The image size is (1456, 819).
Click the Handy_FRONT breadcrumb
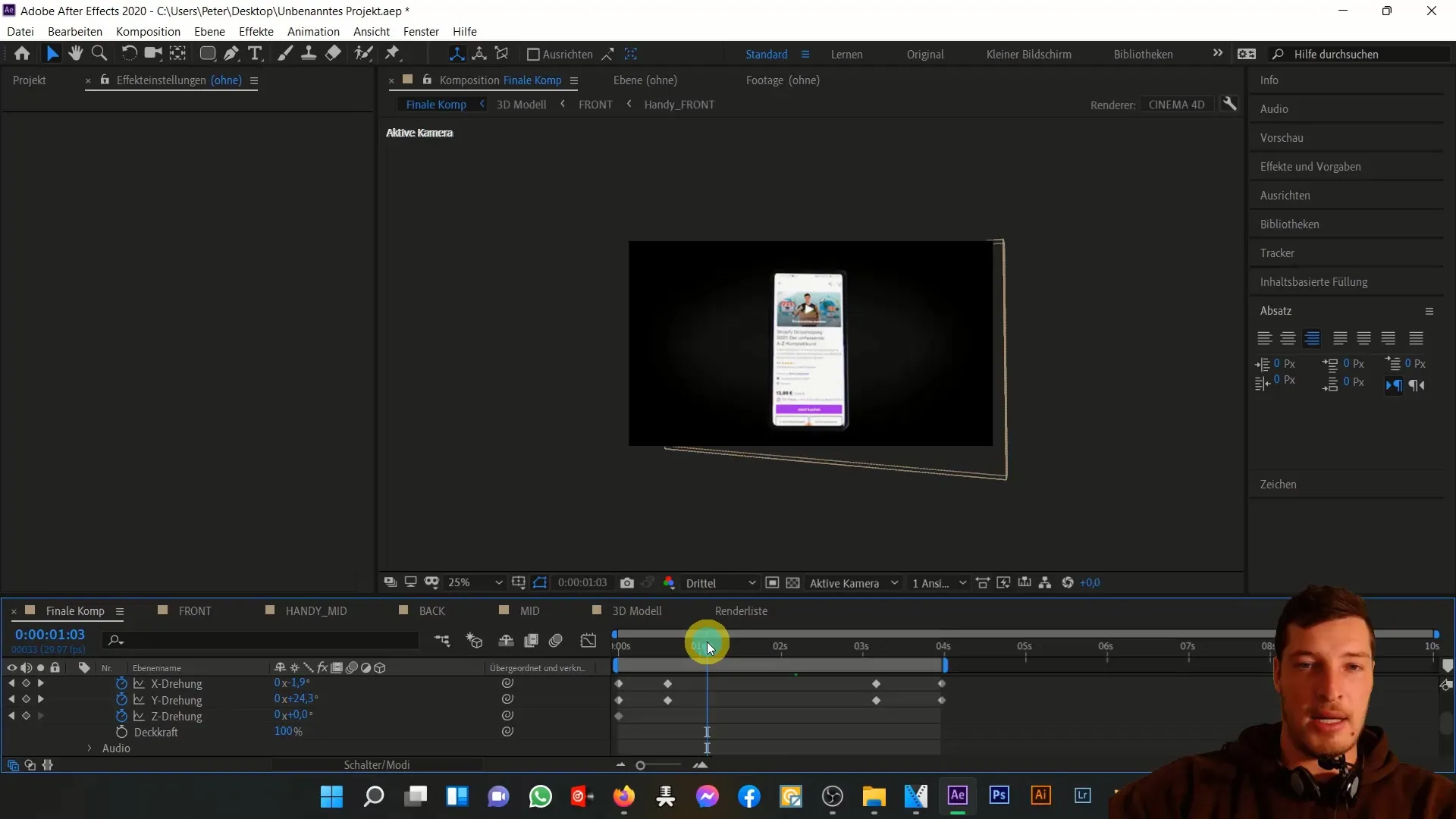pyautogui.click(x=679, y=105)
